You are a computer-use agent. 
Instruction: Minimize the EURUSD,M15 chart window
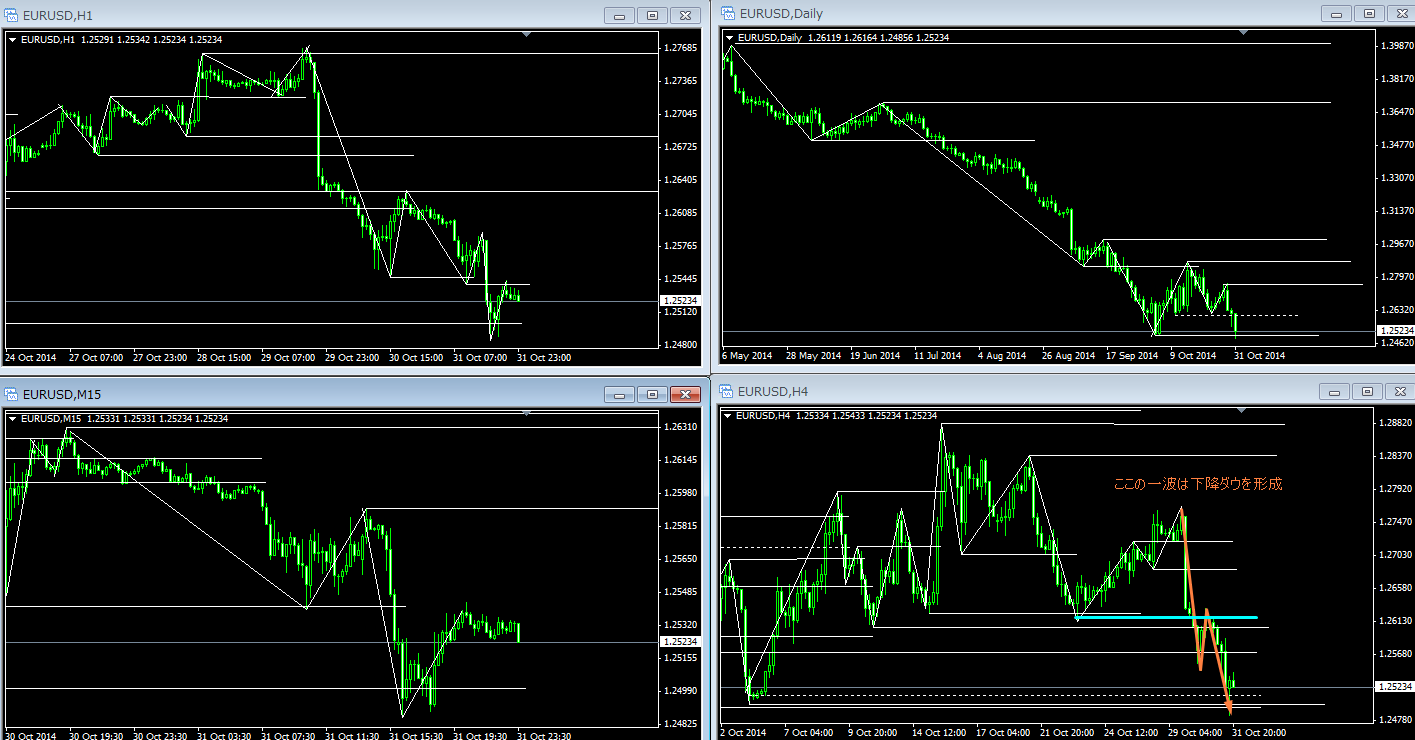point(620,394)
